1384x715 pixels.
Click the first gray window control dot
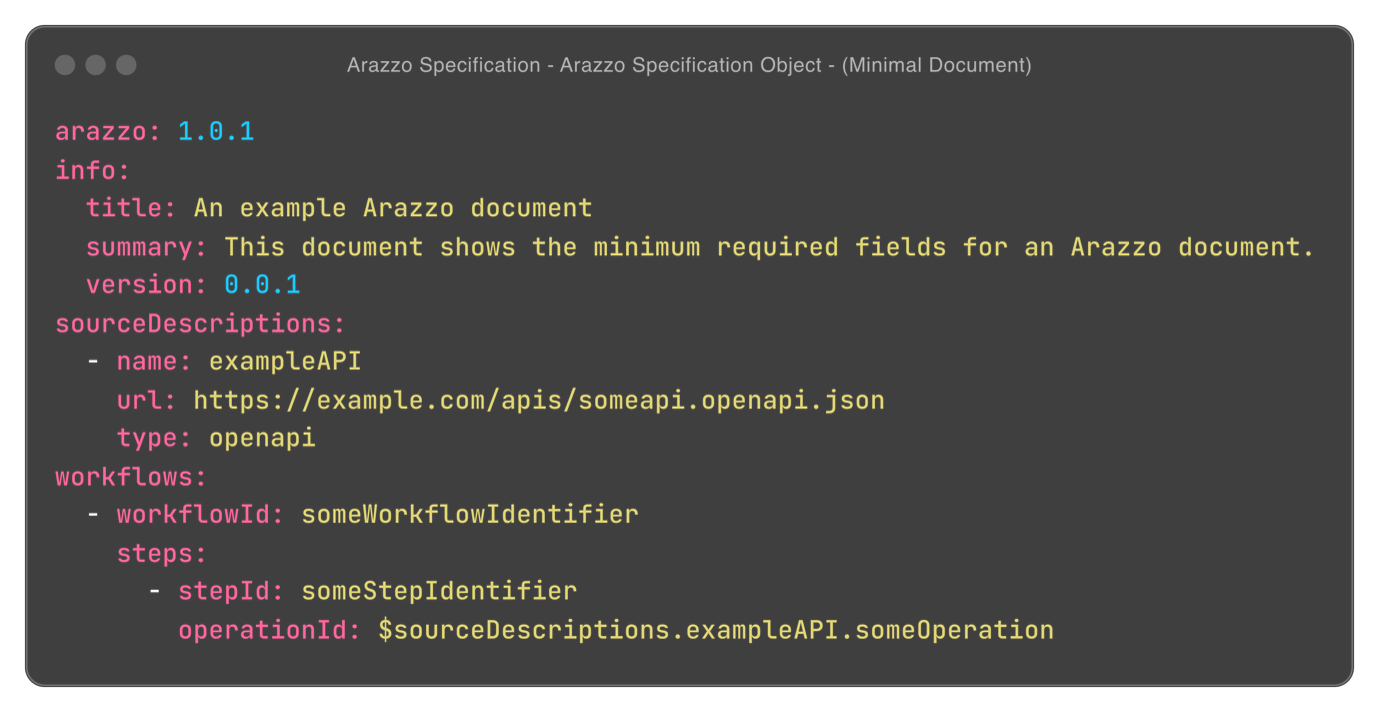65,65
